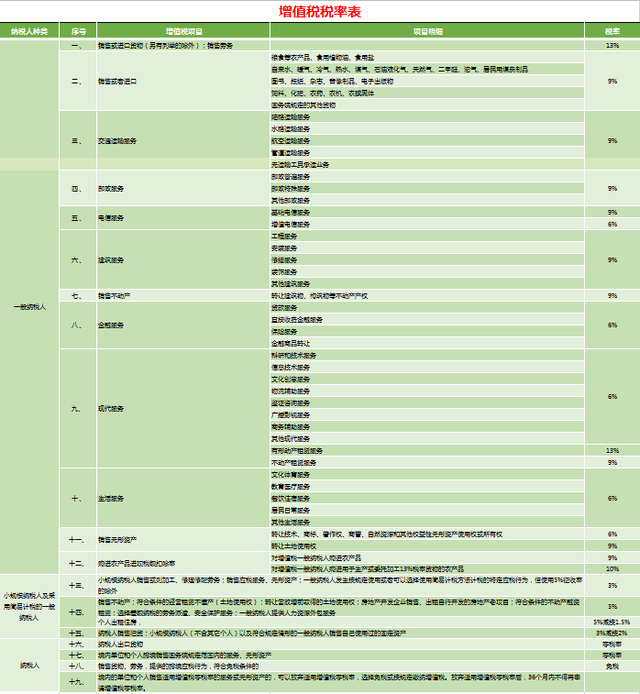
Task: Click the 金融商品转让 detail cell
Action: tap(428, 343)
